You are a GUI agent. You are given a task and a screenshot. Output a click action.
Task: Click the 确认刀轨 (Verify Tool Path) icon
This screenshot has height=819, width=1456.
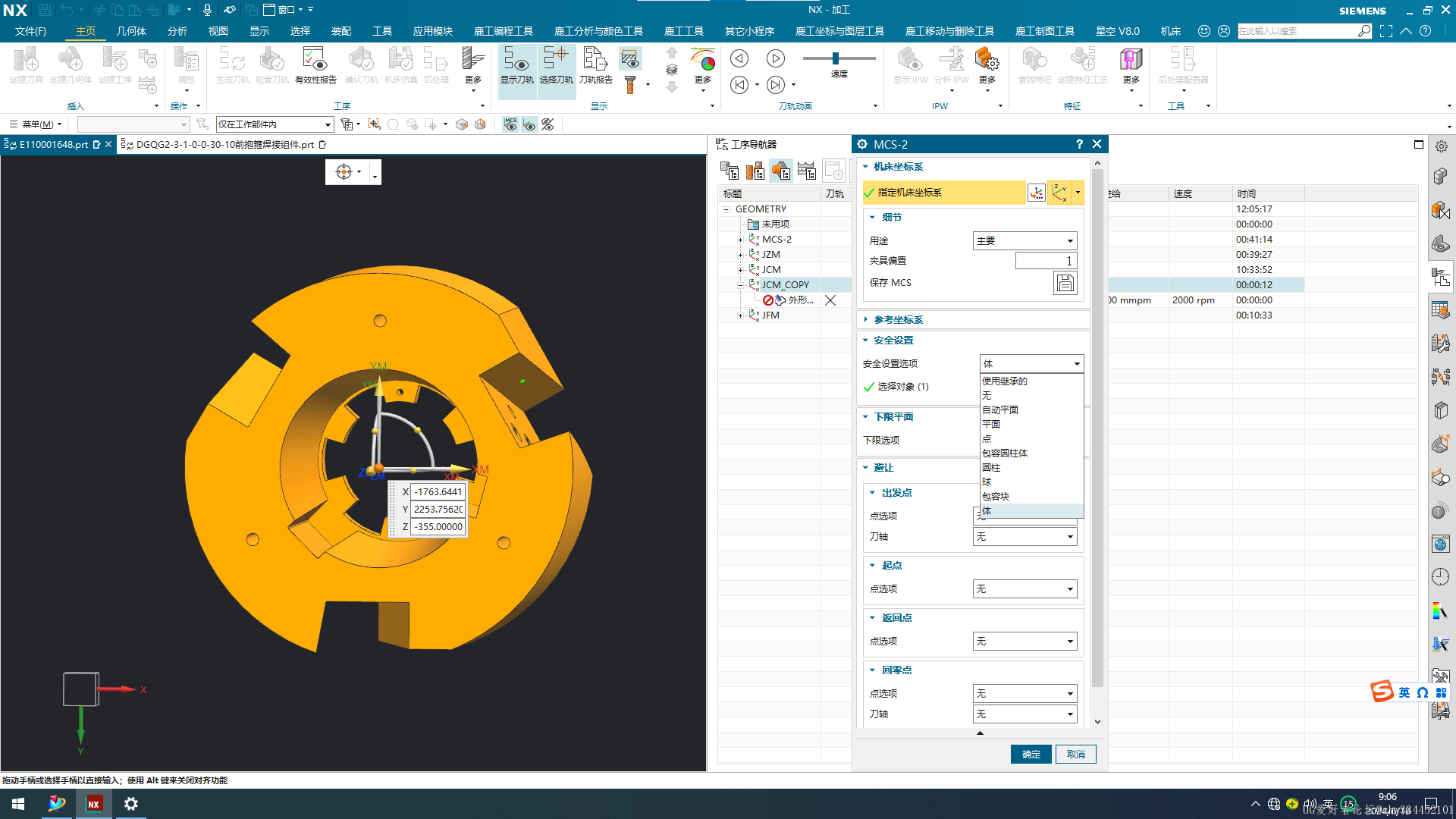(361, 65)
